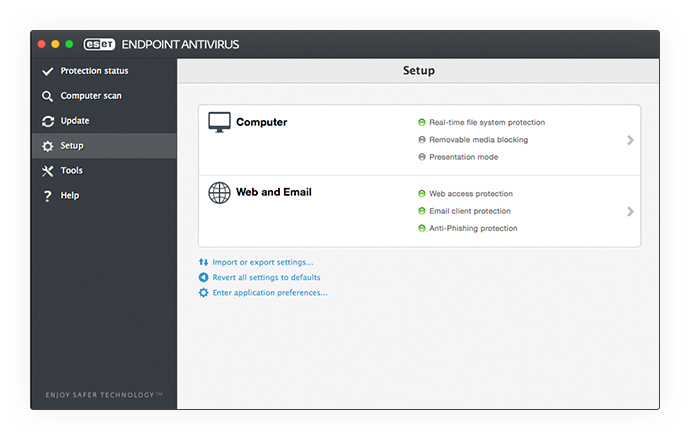Screen dimensions: 690x434
Task: Toggle Anti-Phishing protection status indicator
Action: pos(422,228)
